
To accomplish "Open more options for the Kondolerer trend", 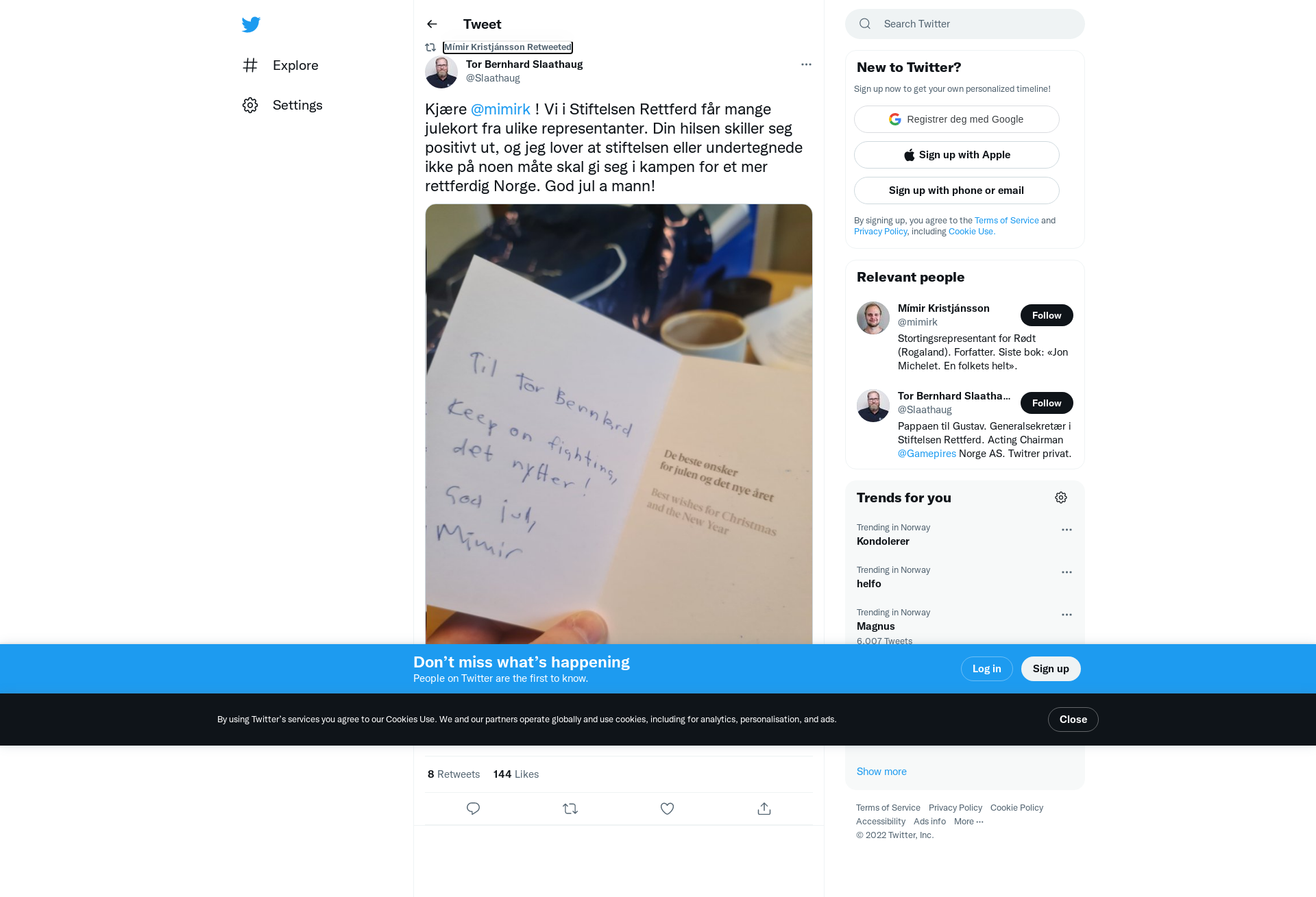I will tap(1067, 530).
